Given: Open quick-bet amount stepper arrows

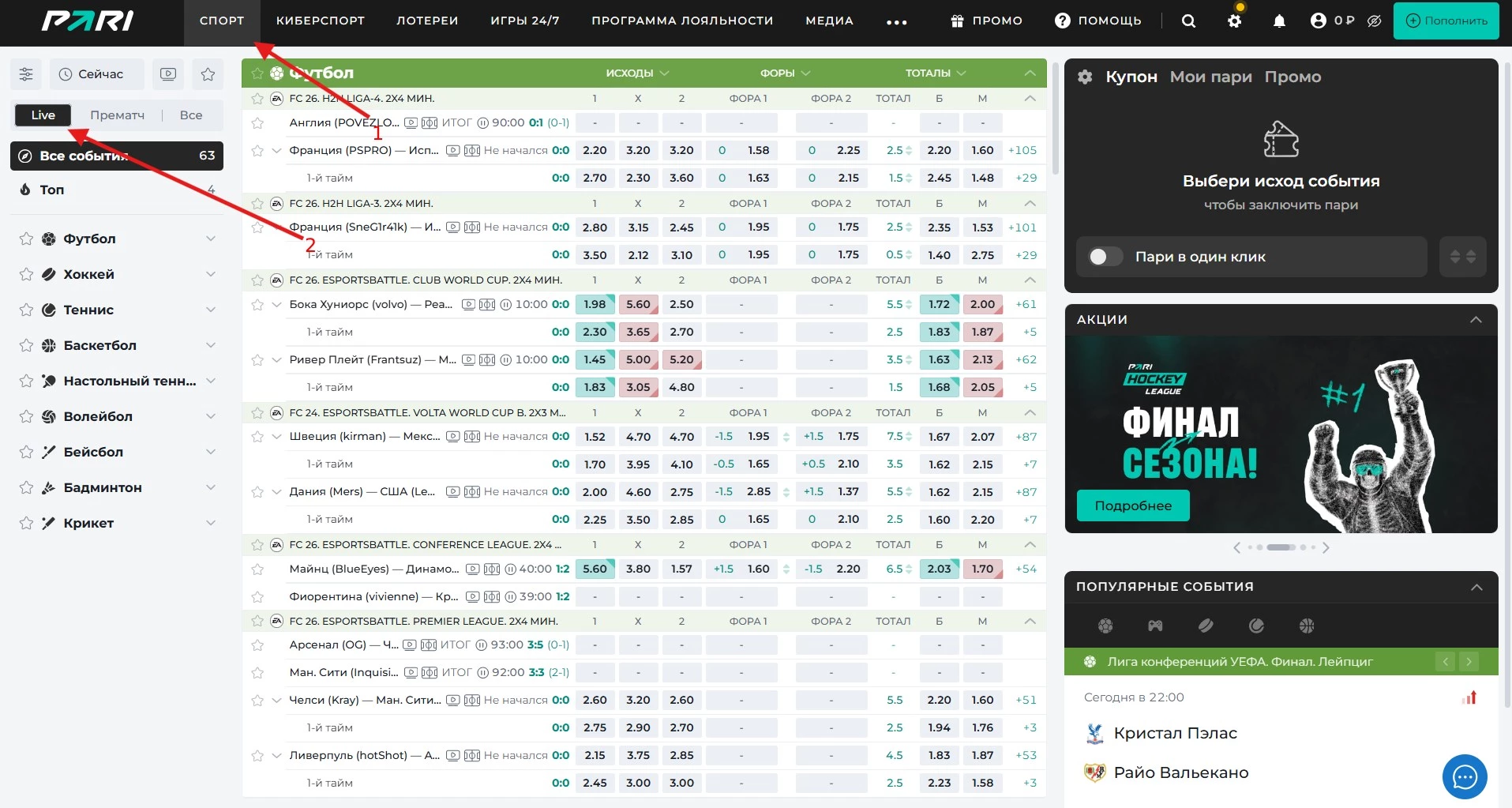Looking at the screenshot, I should [1463, 257].
